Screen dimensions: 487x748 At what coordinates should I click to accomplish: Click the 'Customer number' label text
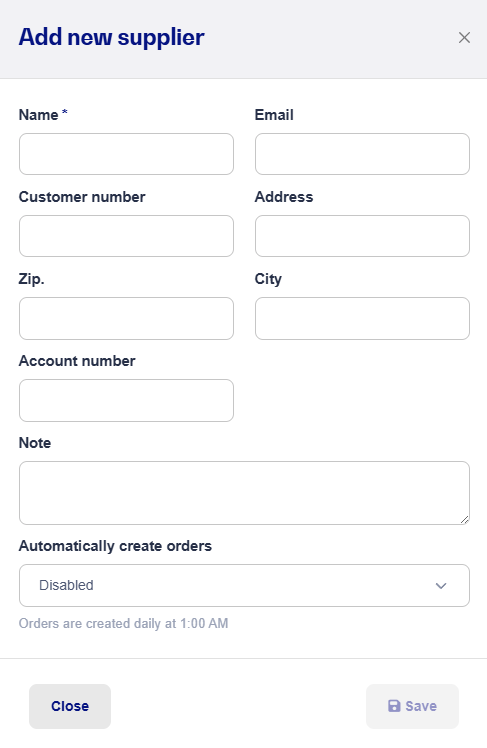(x=82, y=197)
